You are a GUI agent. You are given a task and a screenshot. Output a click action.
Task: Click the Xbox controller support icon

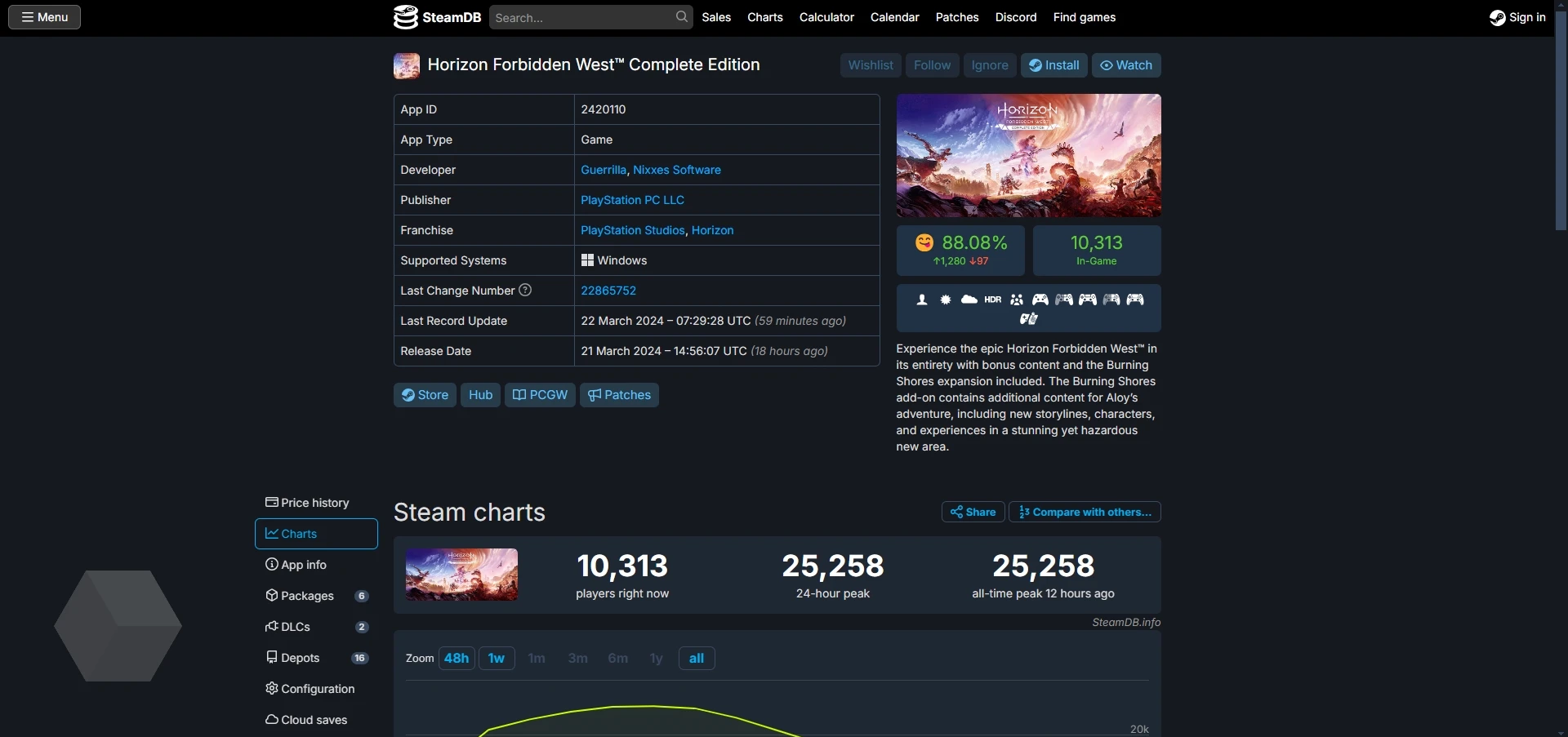tap(1040, 300)
